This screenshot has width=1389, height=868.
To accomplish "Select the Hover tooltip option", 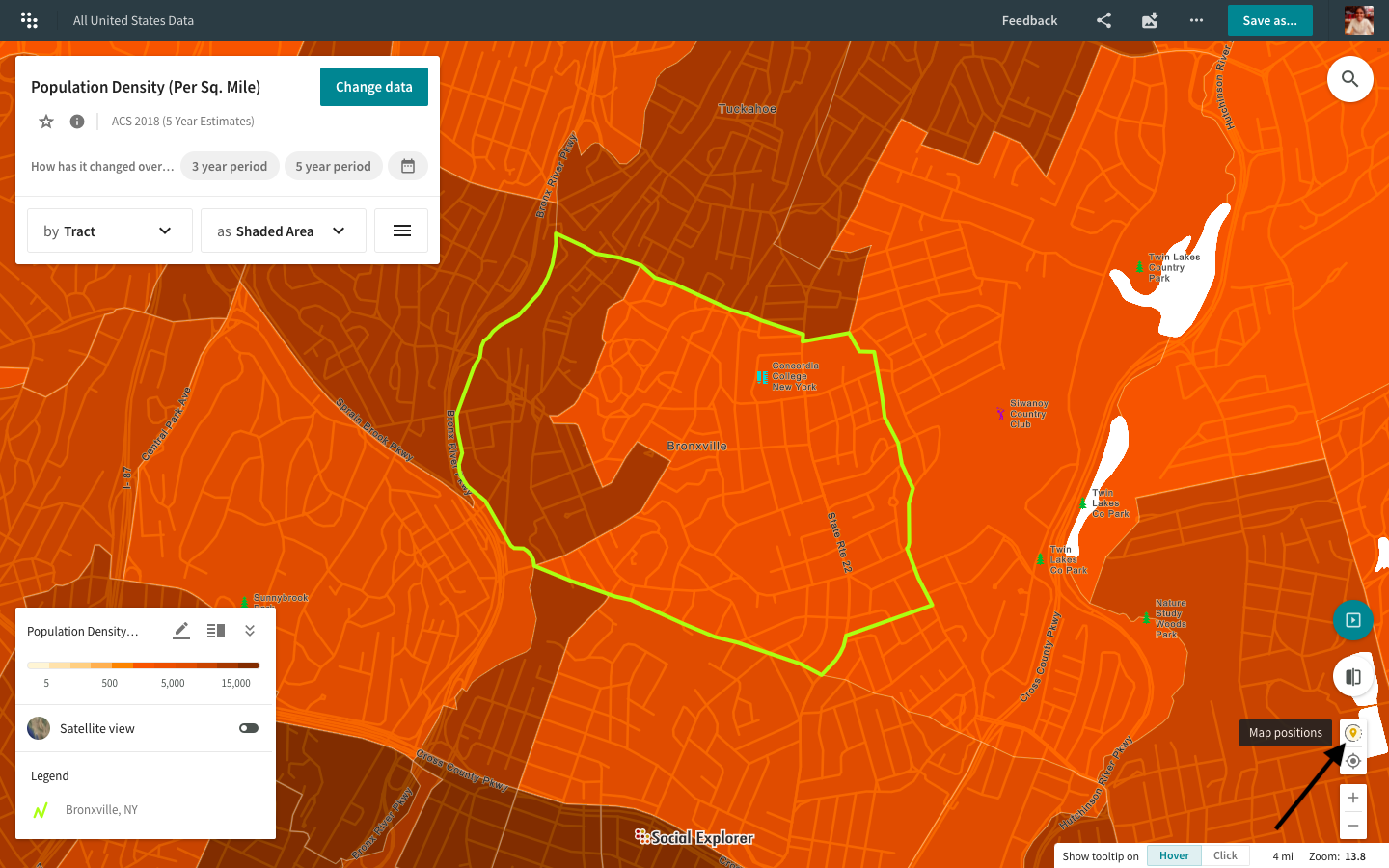I will (1174, 855).
